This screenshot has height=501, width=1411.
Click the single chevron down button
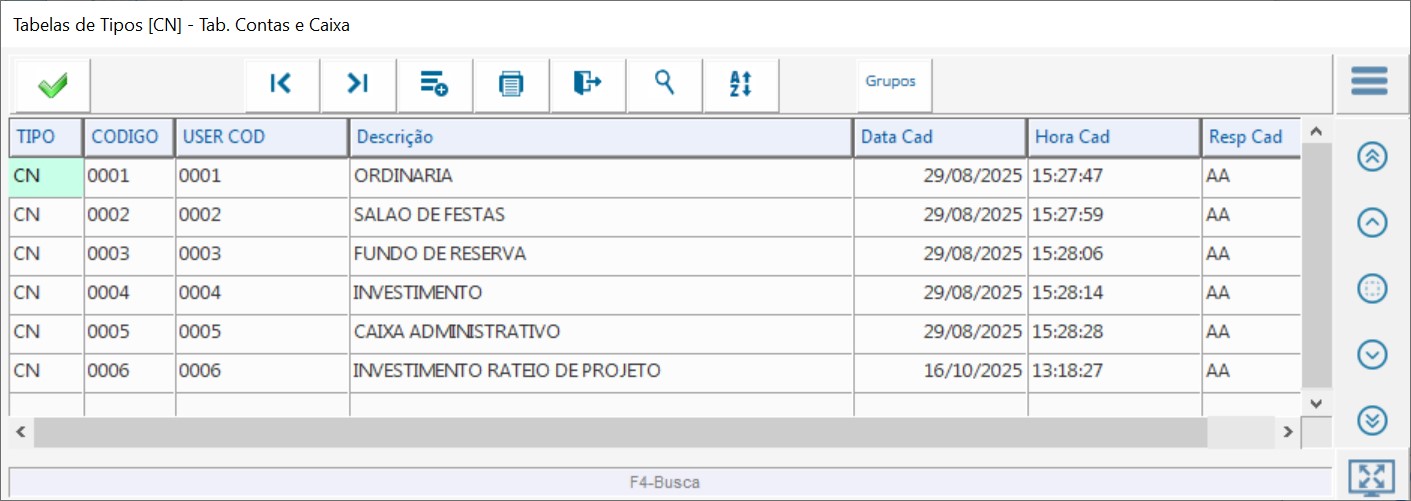tap(1372, 354)
